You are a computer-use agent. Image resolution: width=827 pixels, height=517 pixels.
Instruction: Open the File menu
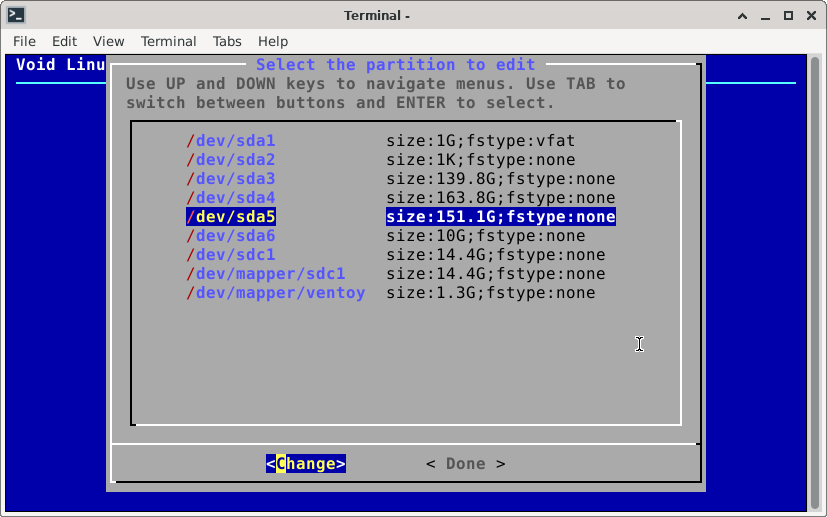click(x=24, y=41)
